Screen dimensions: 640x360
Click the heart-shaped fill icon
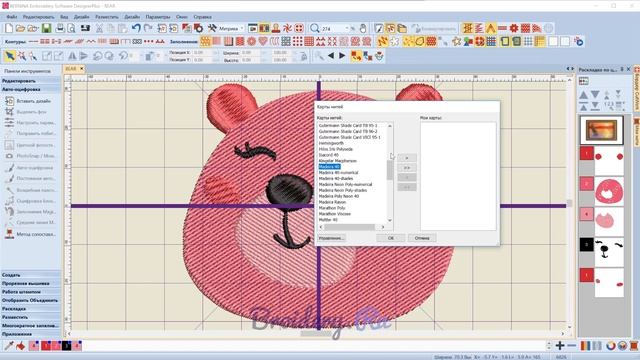[x=263, y=41]
